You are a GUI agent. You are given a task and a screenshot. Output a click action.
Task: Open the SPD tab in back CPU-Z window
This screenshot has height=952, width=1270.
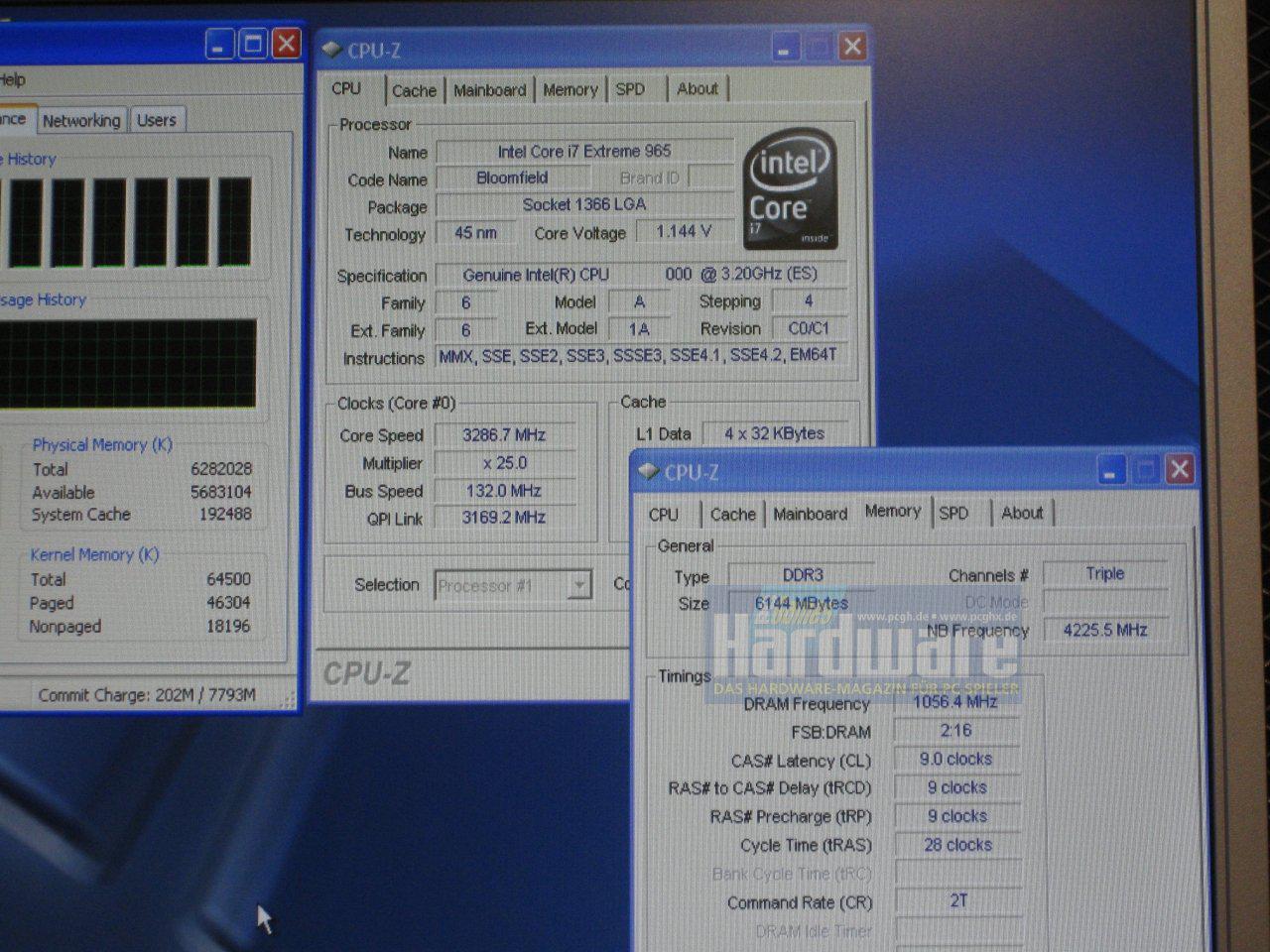(631, 89)
